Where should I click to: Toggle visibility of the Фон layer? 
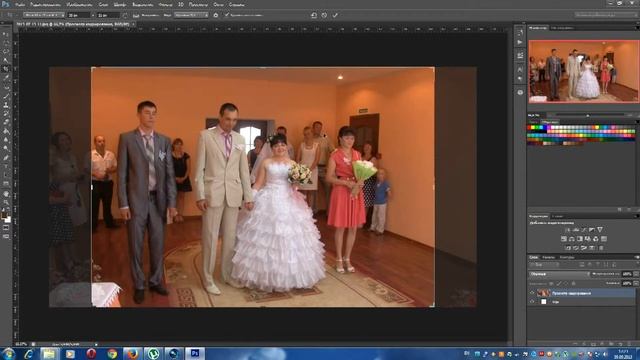click(x=532, y=302)
